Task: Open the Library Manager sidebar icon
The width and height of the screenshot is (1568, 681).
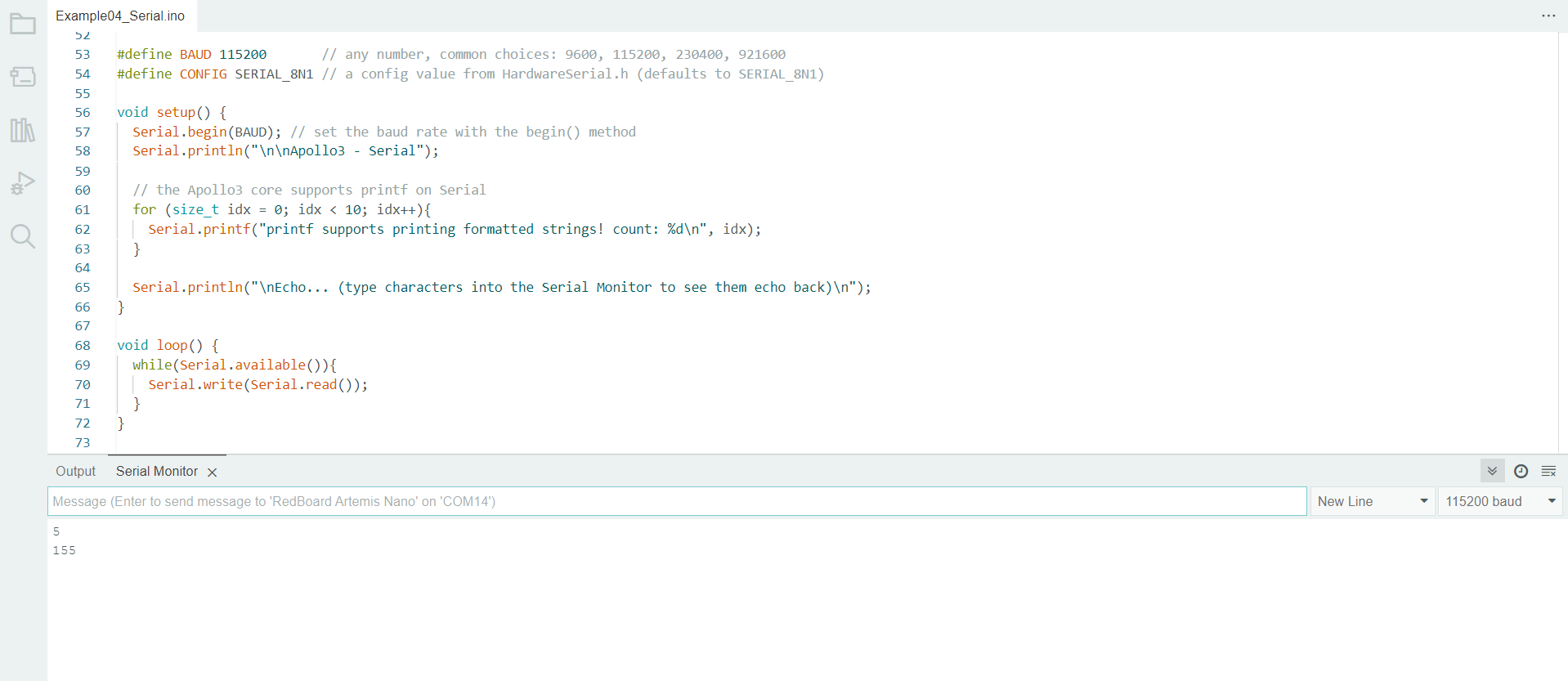Action: click(23, 130)
